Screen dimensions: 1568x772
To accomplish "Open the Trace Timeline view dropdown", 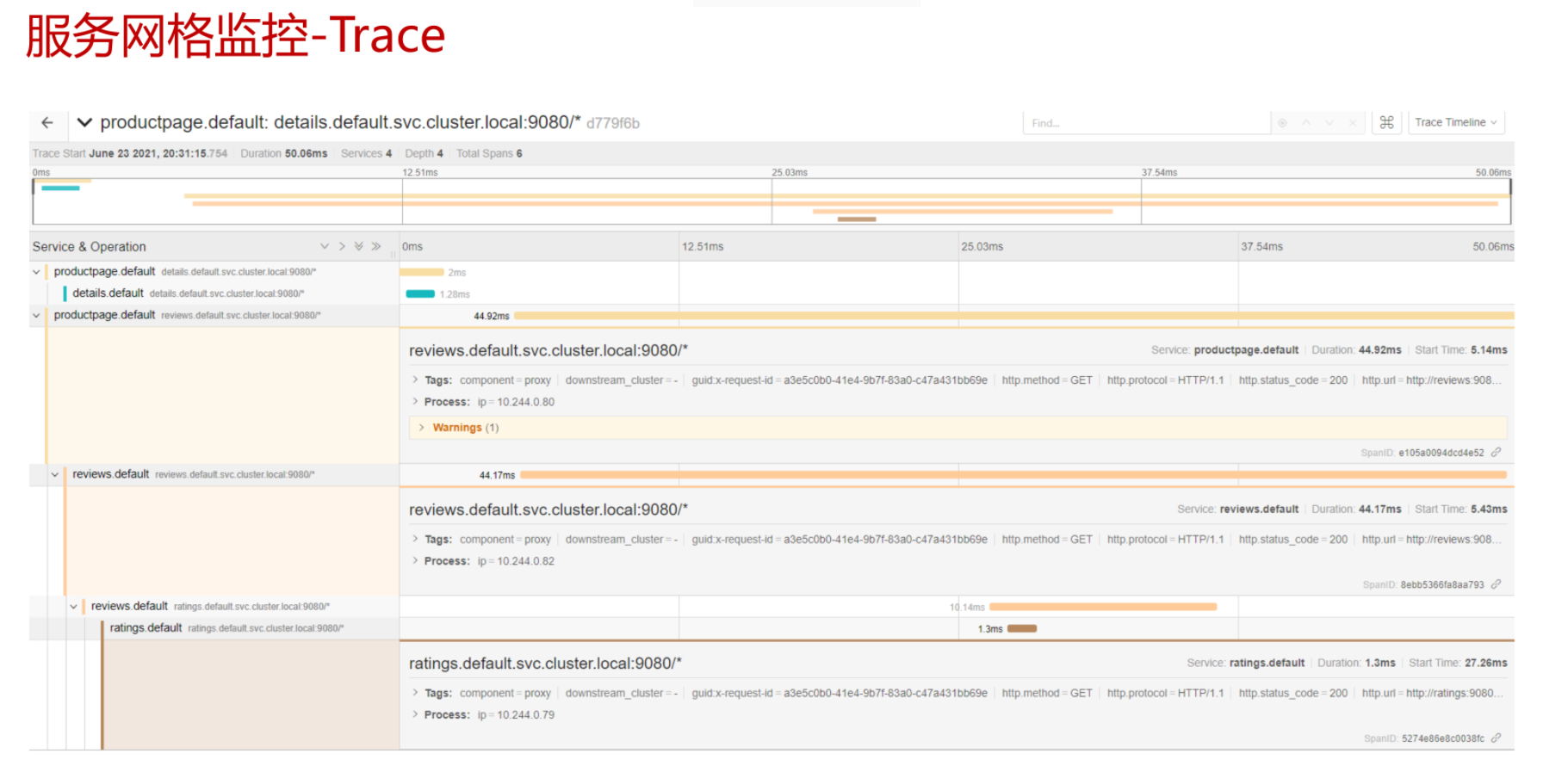I will point(1456,123).
